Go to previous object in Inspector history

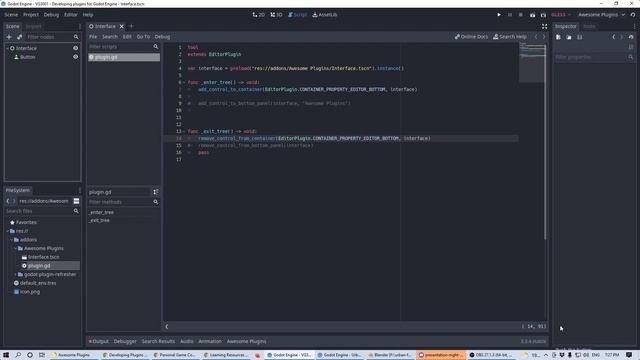tap(613, 37)
